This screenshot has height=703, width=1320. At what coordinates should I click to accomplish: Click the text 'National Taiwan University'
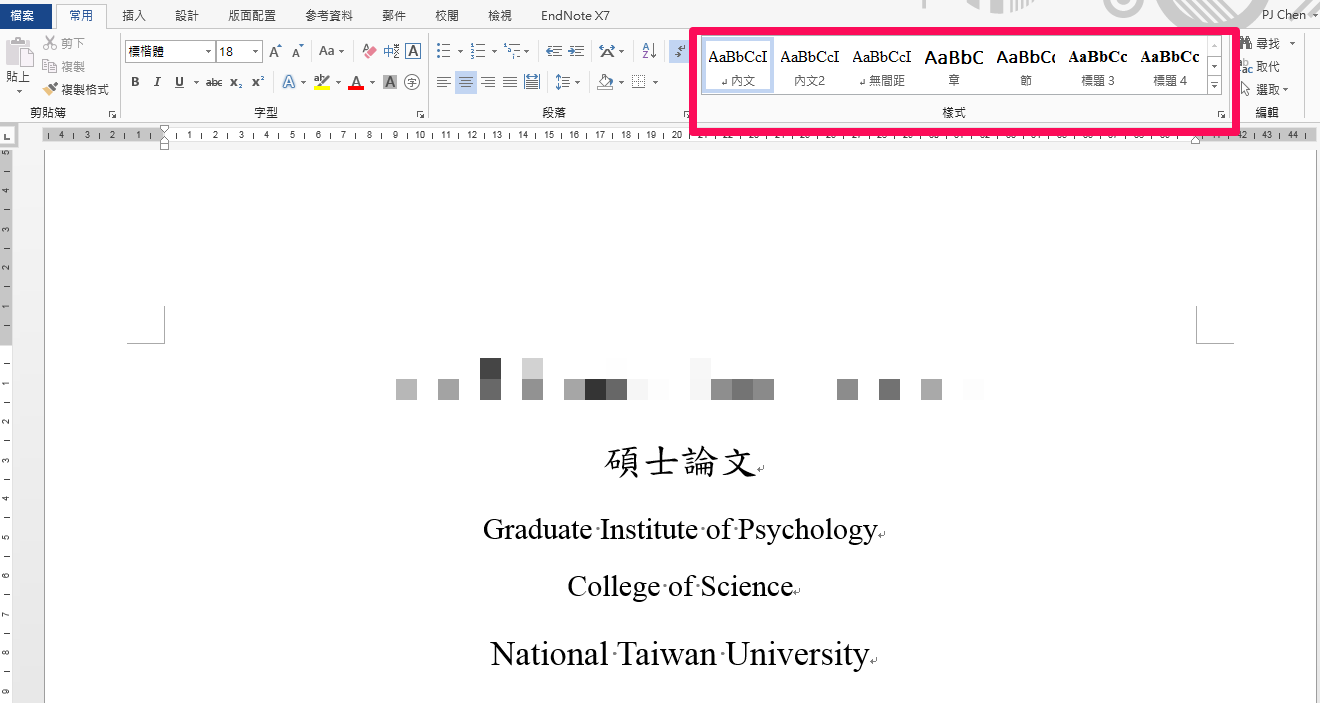(x=679, y=654)
